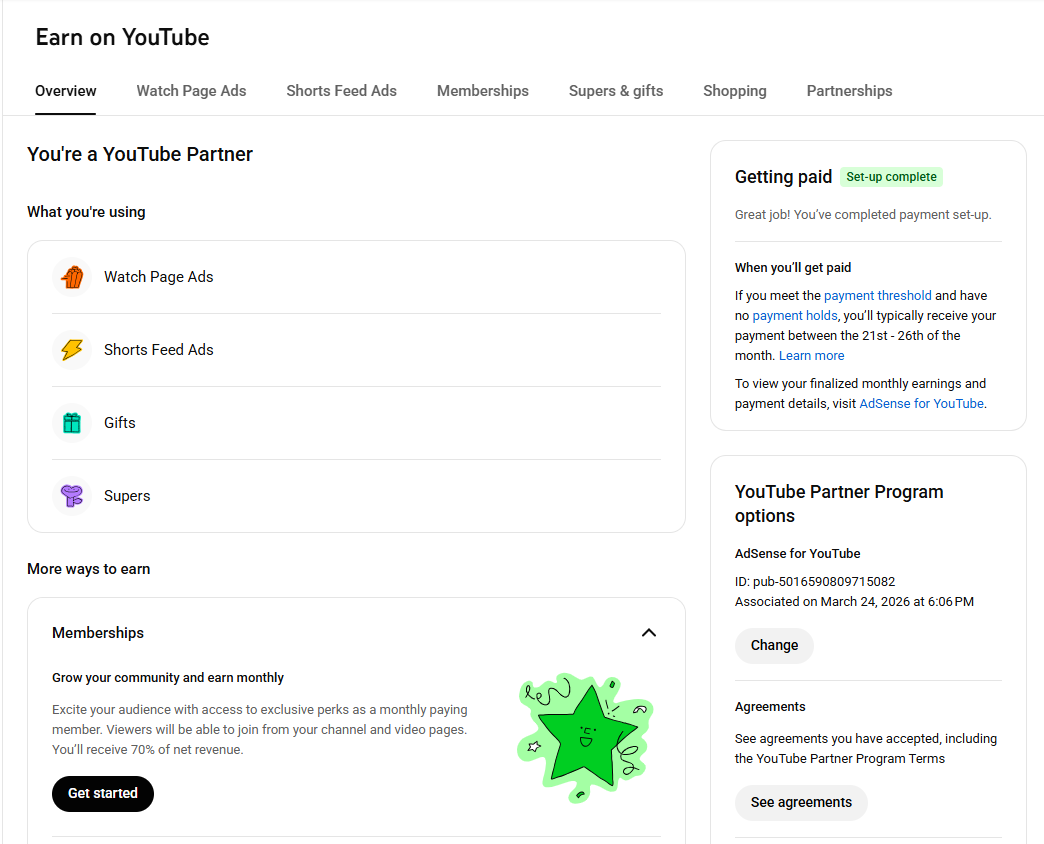Screen dimensions: 1044x844
Task: Click the Gifts row label
Action: point(120,423)
